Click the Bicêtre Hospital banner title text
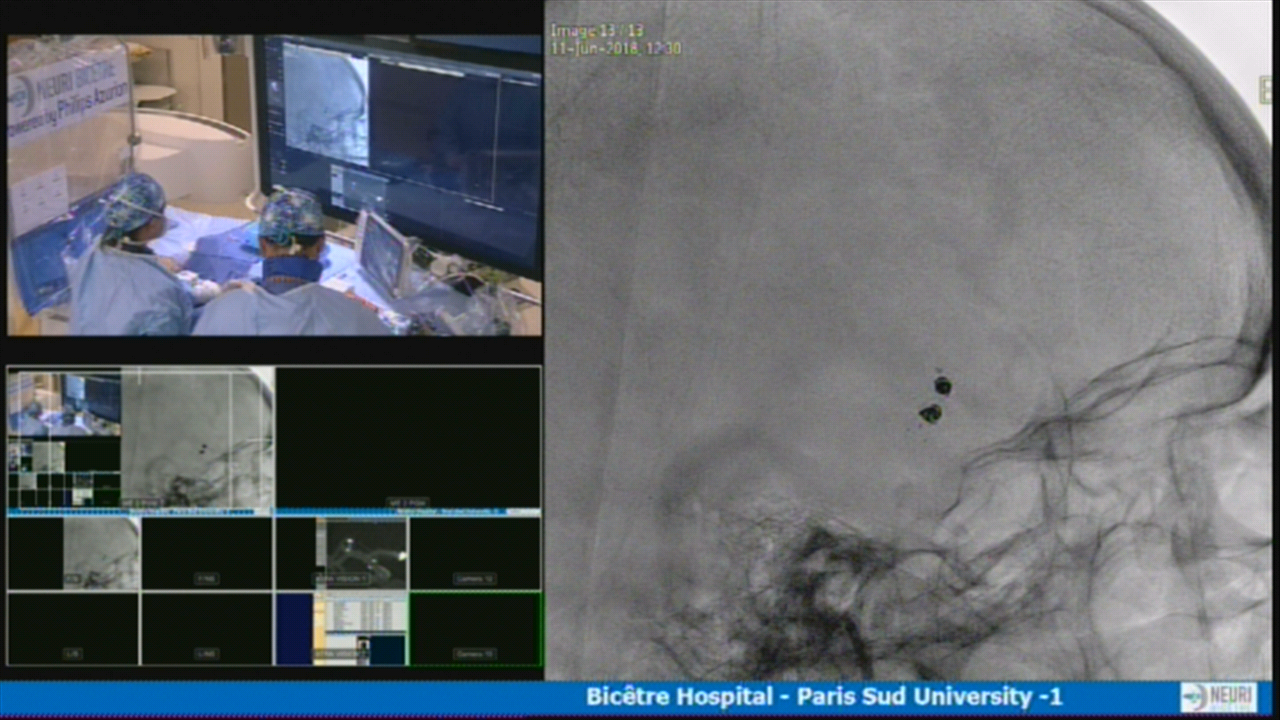1280x720 pixels. tap(823, 697)
